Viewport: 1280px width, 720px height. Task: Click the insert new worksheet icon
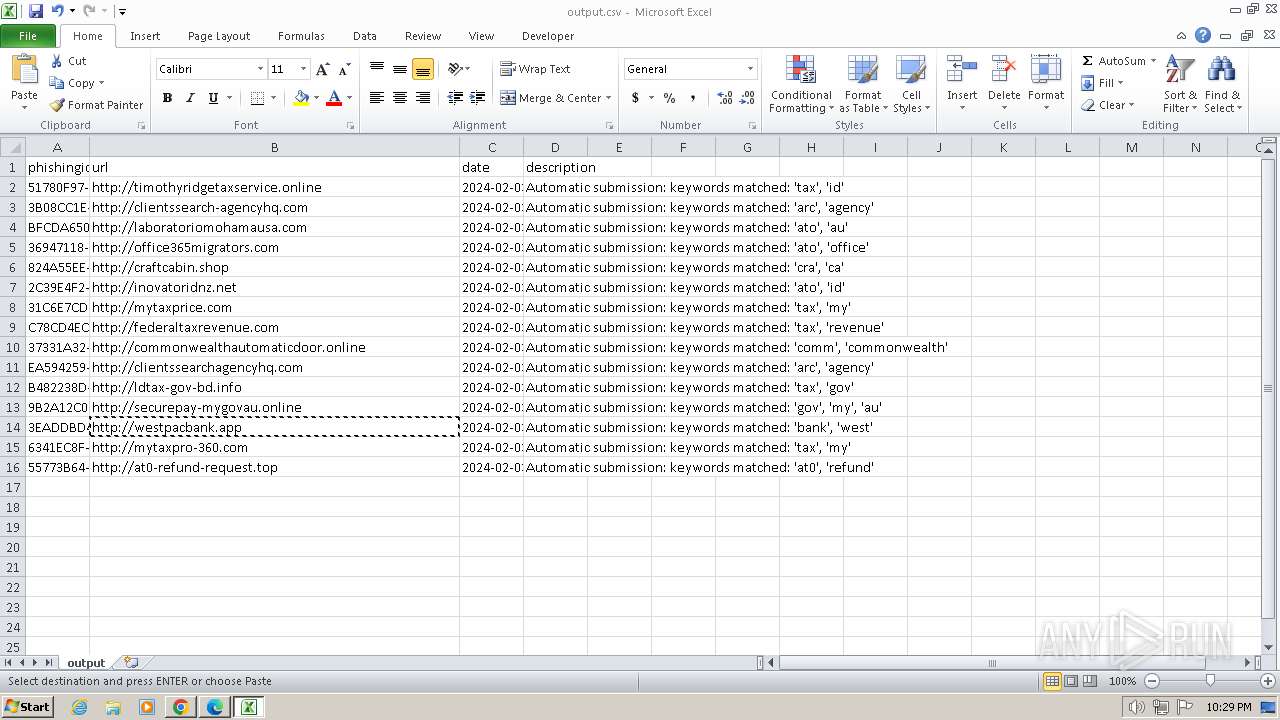tap(131, 663)
